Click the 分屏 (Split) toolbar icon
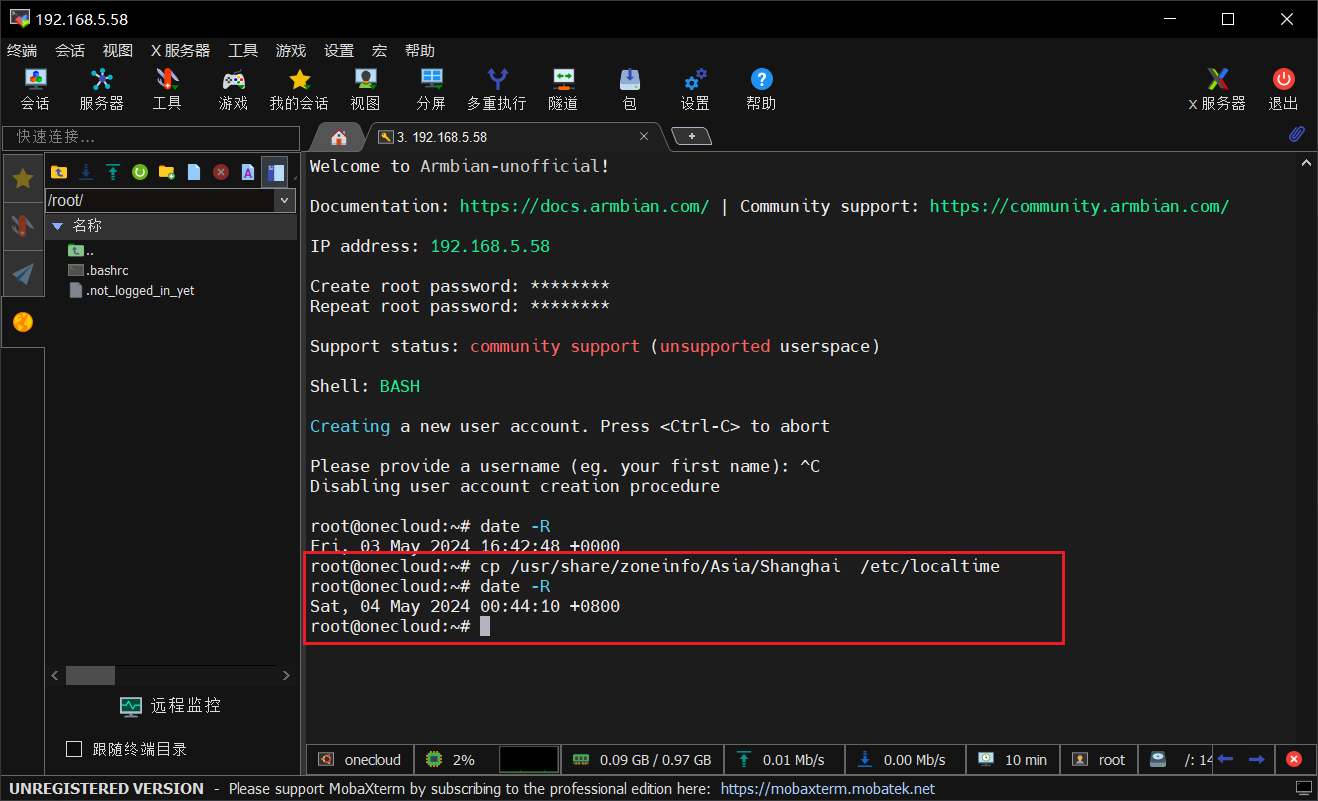1318x801 pixels. (x=431, y=89)
